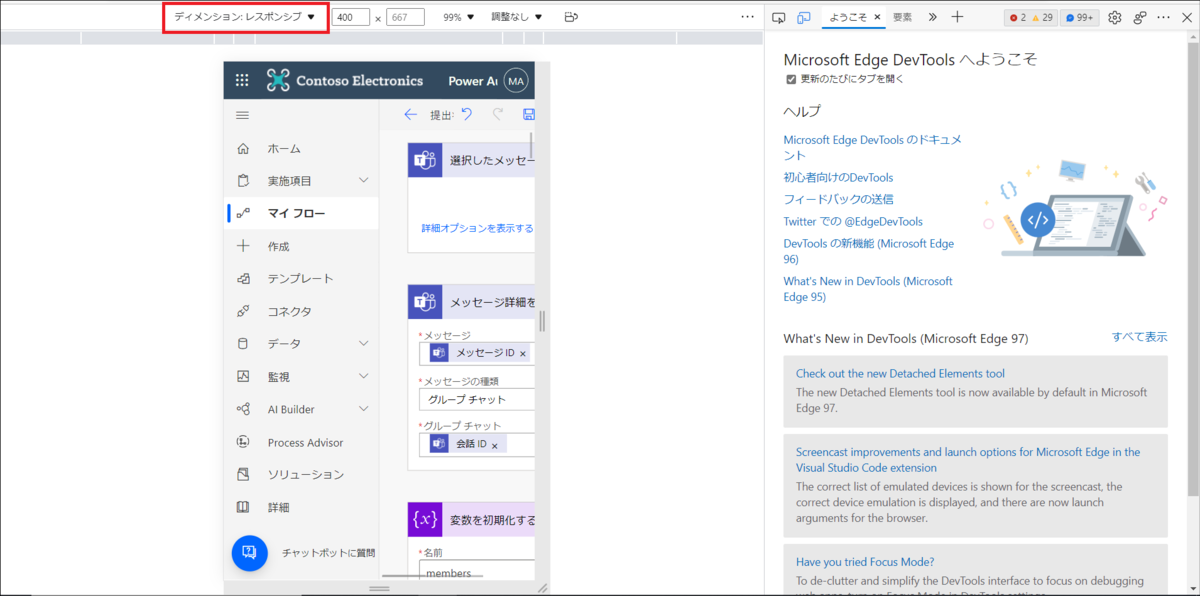Undo the last flow edit
This screenshot has width=1200, height=596.
point(467,114)
